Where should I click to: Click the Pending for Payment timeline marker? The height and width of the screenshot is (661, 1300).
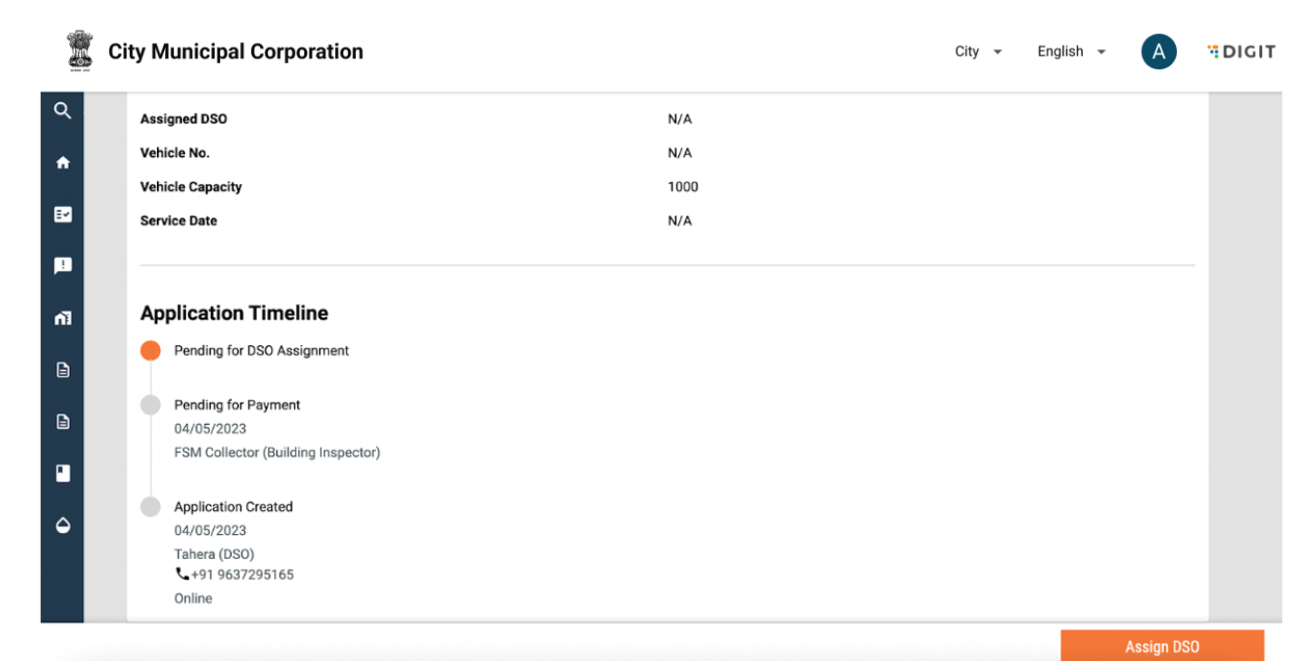(x=150, y=405)
